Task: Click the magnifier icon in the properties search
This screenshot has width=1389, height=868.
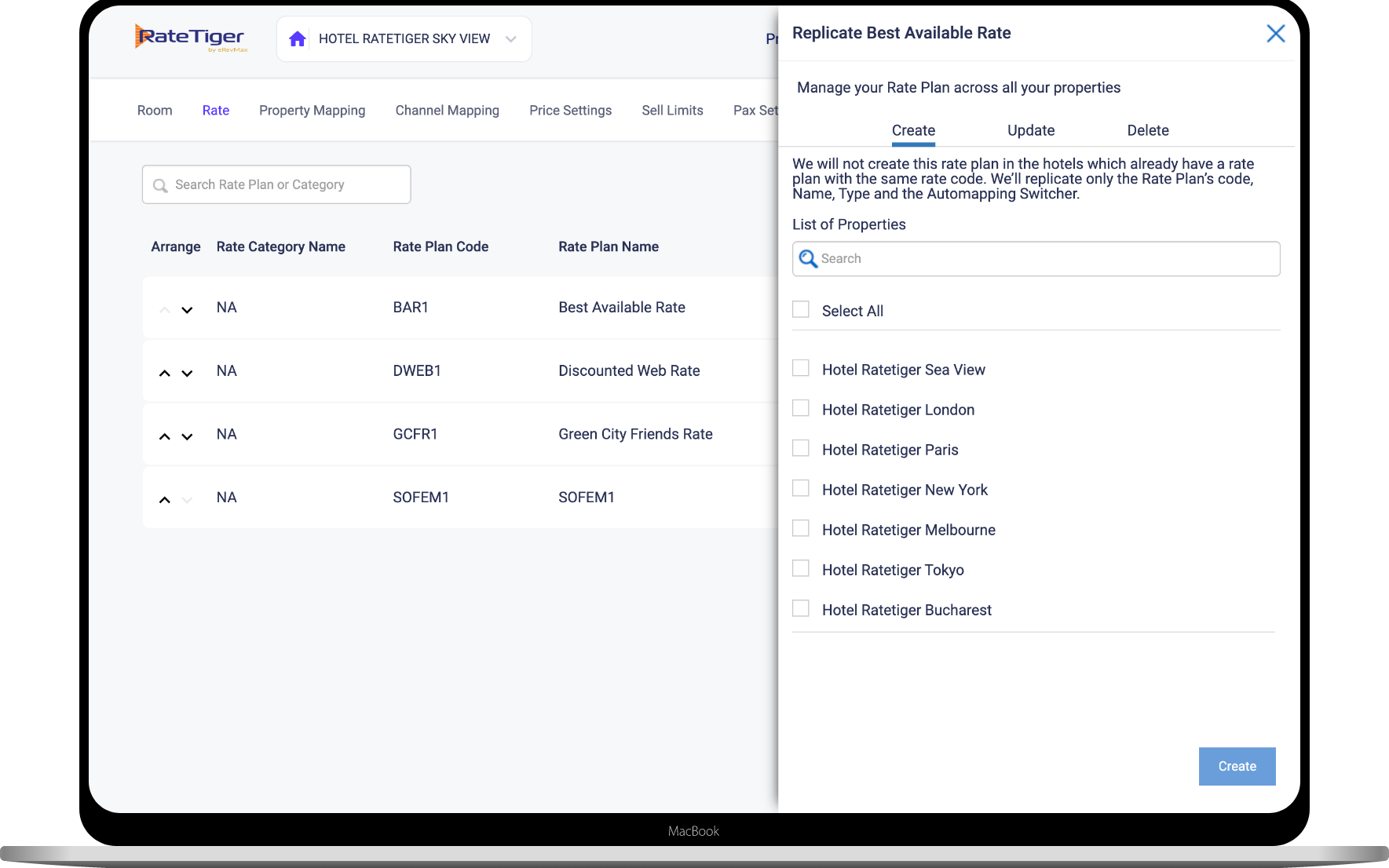Action: (808, 258)
